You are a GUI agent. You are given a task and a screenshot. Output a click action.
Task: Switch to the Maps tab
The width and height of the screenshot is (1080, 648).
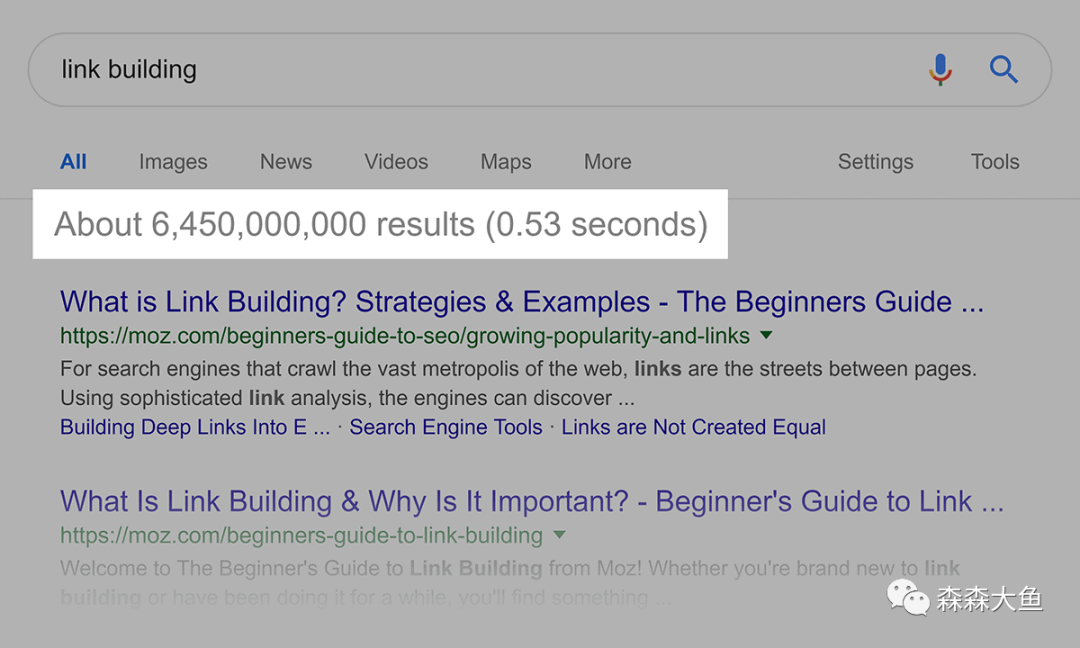[506, 163]
